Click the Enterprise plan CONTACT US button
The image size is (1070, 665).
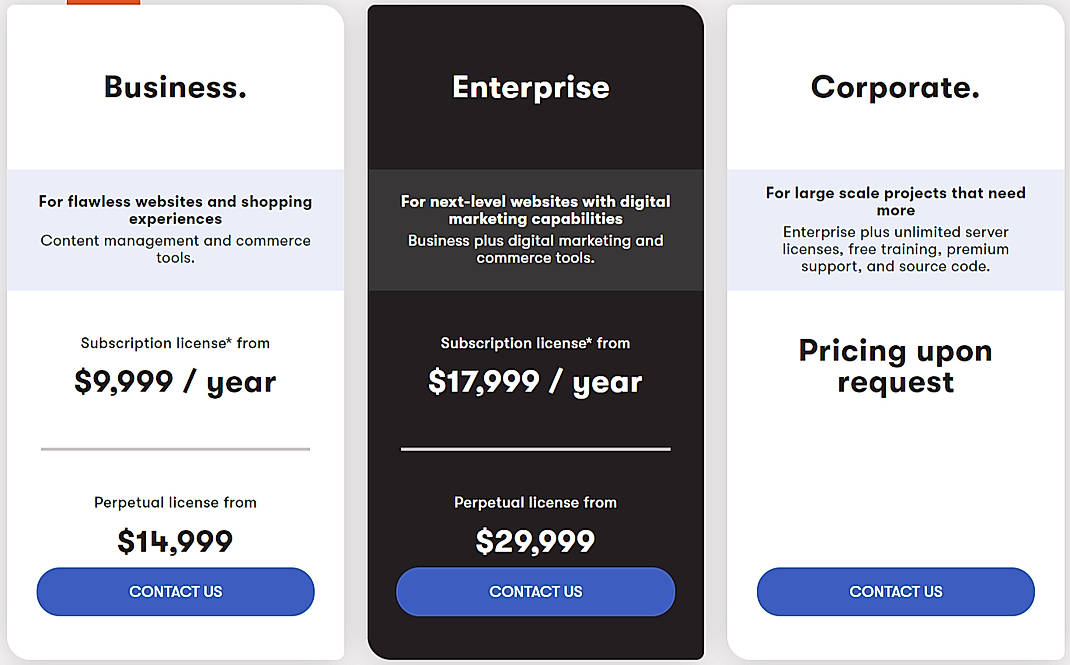pos(535,592)
